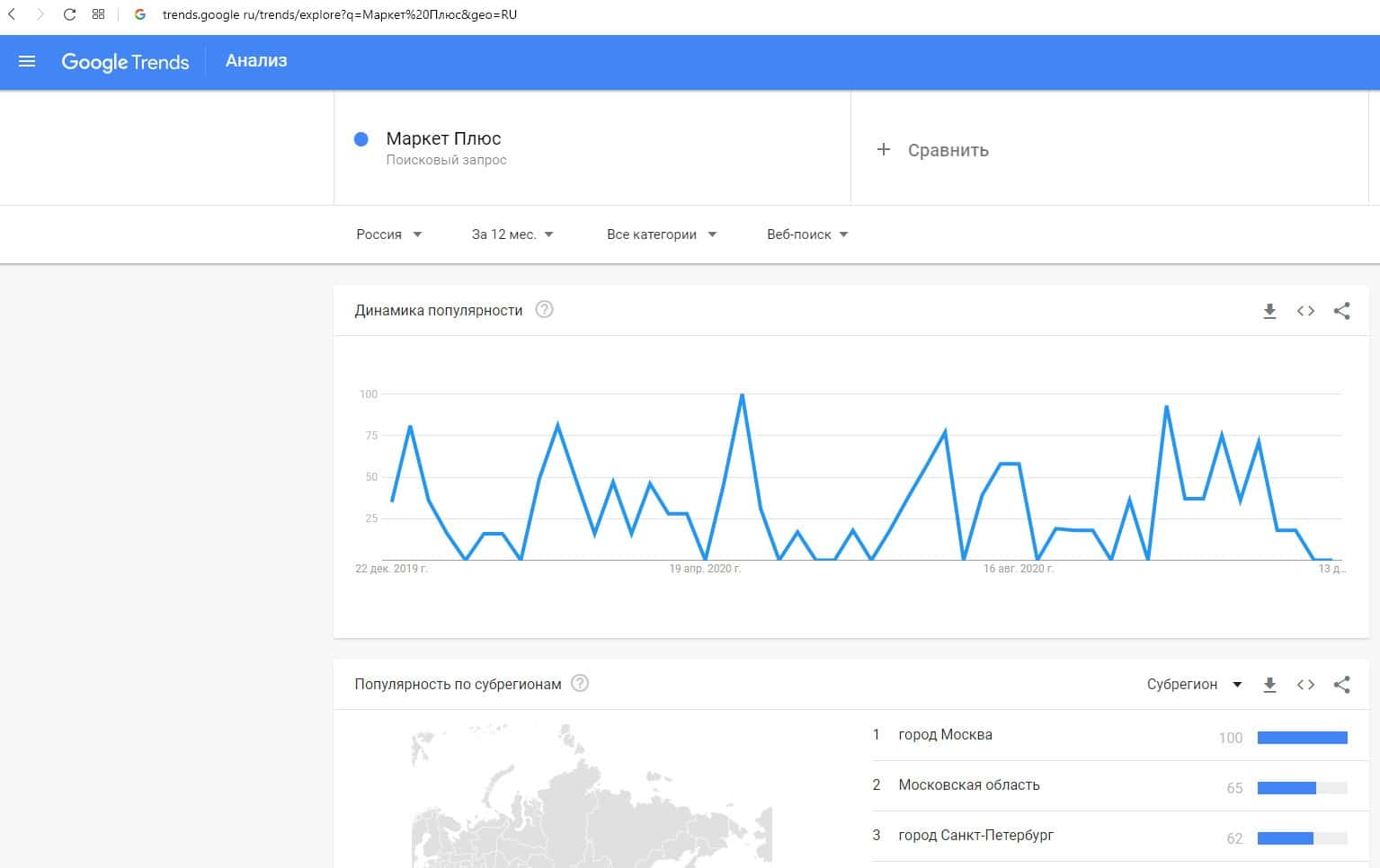The image size is (1380, 868).
Task: Open embed code for Динамика популярности chart
Action: pyautogui.click(x=1305, y=311)
